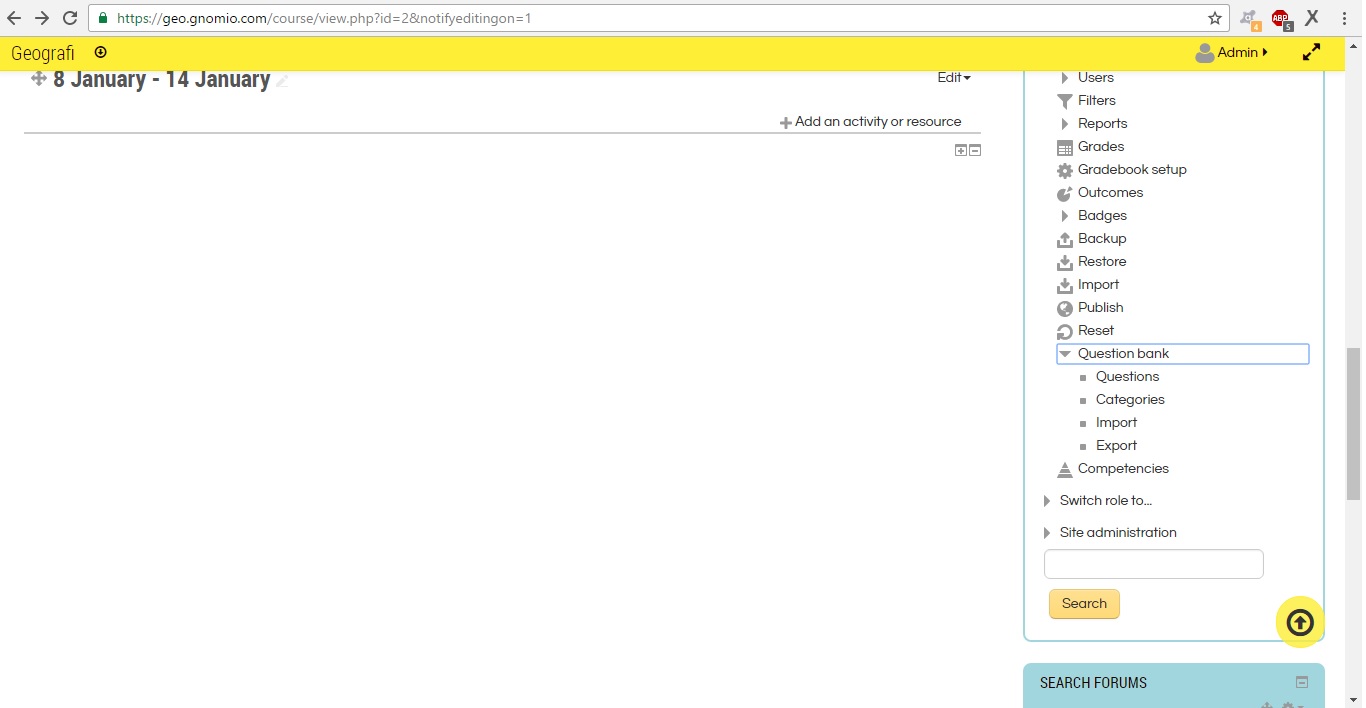Click the expand-all plus box icon

[961, 150]
